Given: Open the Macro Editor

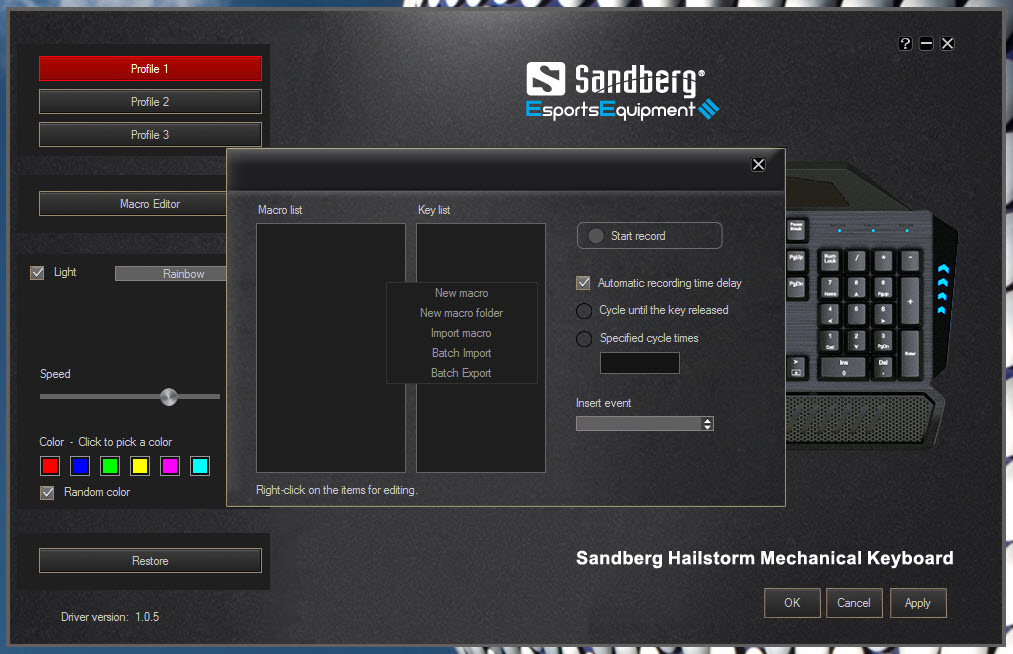Looking at the screenshot, I should click(x=133, y=204).
